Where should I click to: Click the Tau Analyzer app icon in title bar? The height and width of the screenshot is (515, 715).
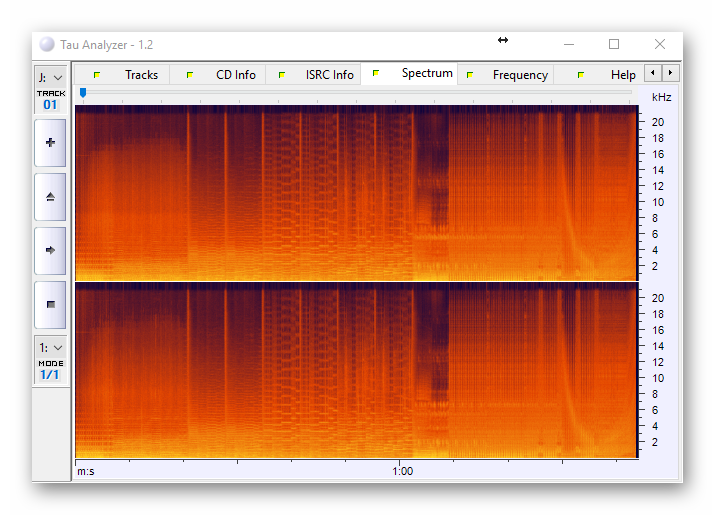[x=47, y=45]
